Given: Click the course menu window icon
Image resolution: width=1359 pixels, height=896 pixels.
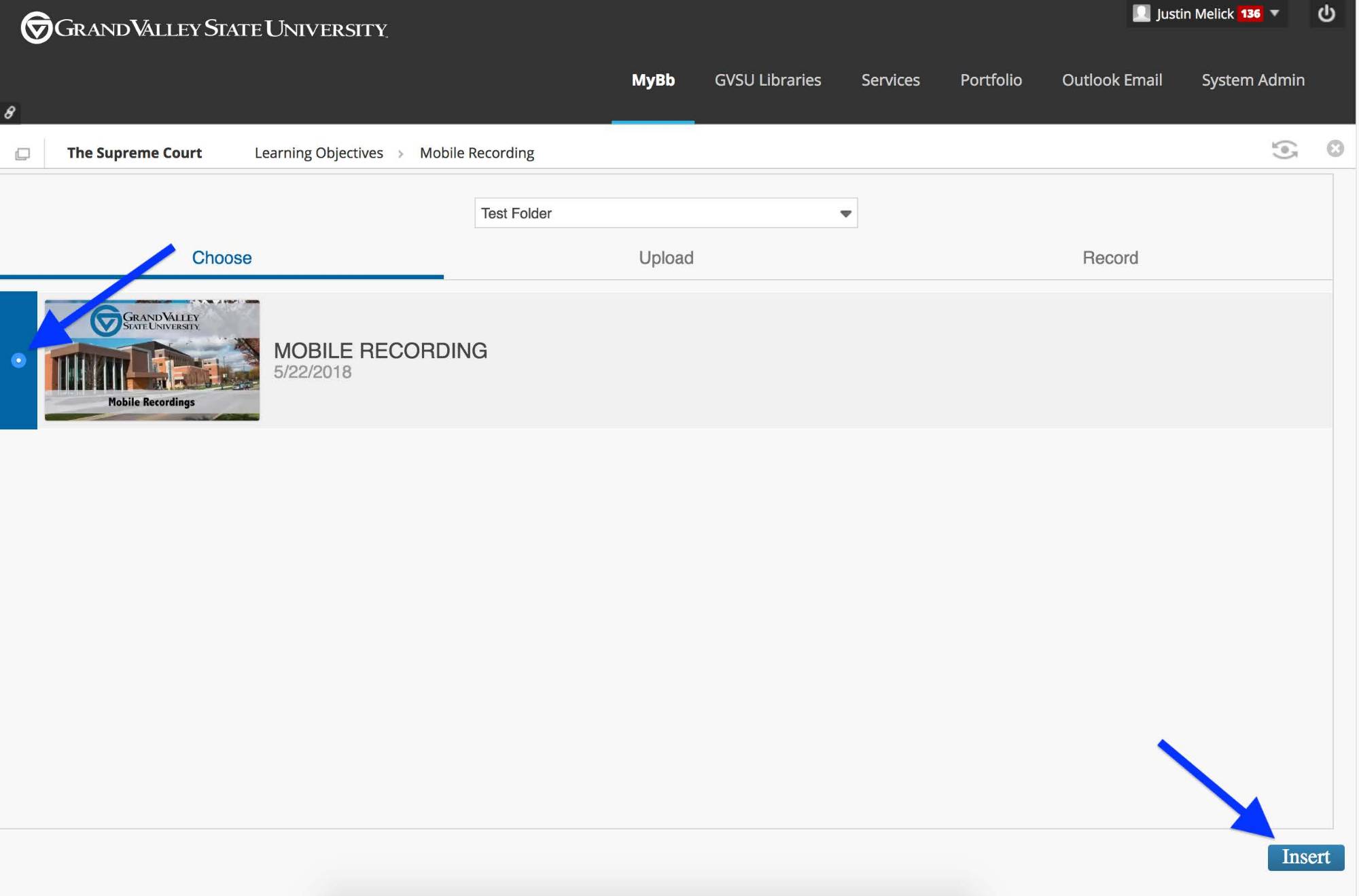Looking at the screenshot, I should (x=22, y=154).
